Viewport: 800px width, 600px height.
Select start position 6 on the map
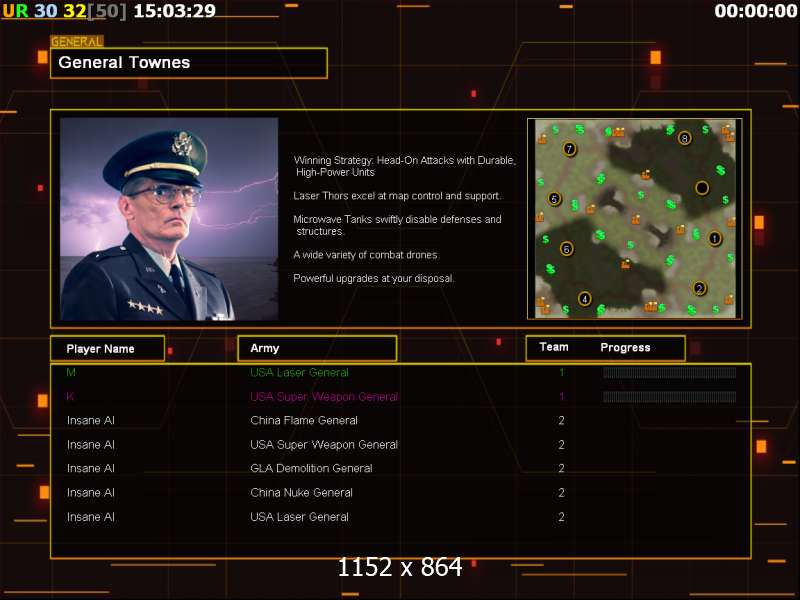point(566,249)
